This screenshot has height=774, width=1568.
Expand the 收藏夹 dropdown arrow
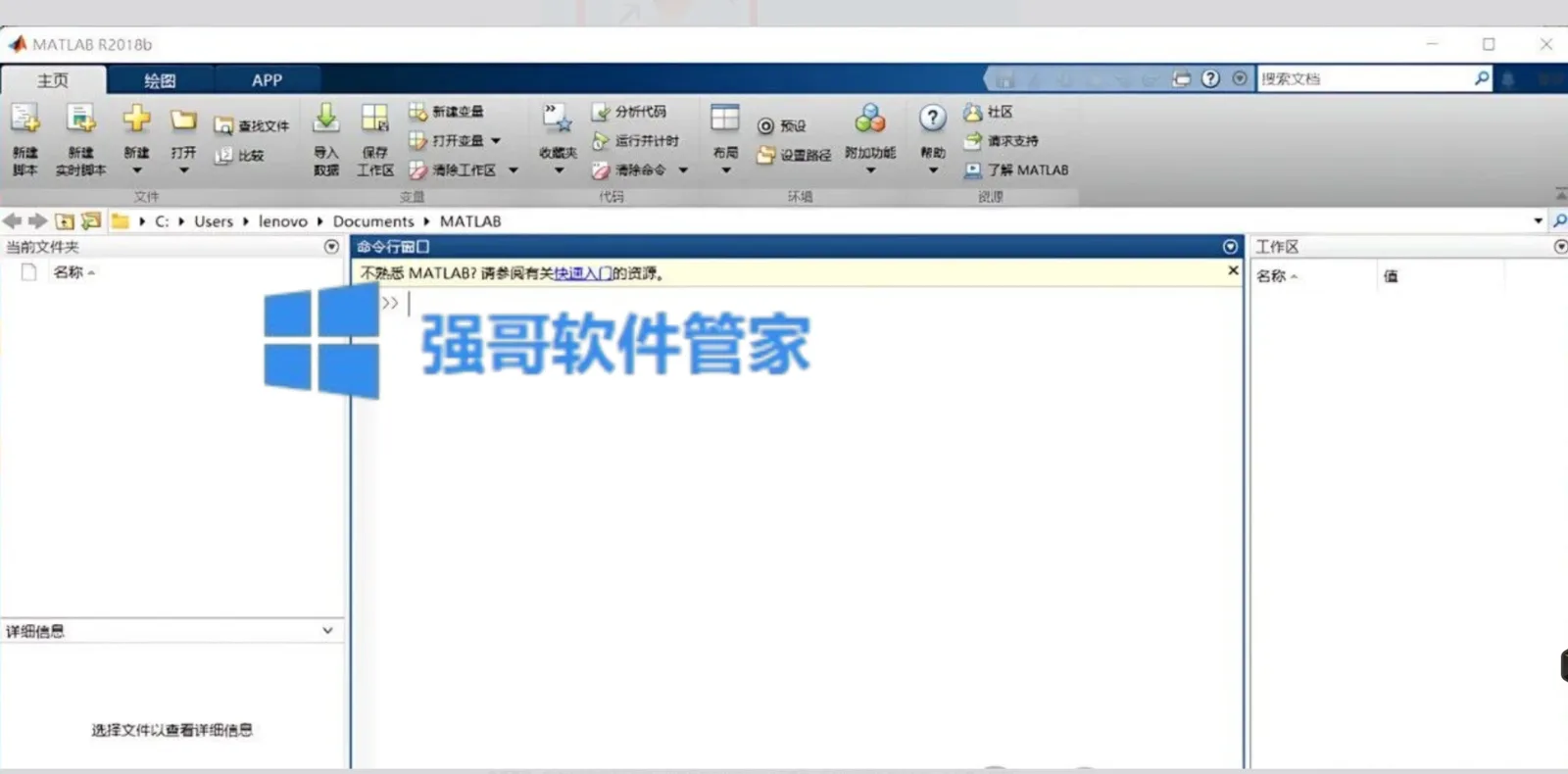point(559,170)
